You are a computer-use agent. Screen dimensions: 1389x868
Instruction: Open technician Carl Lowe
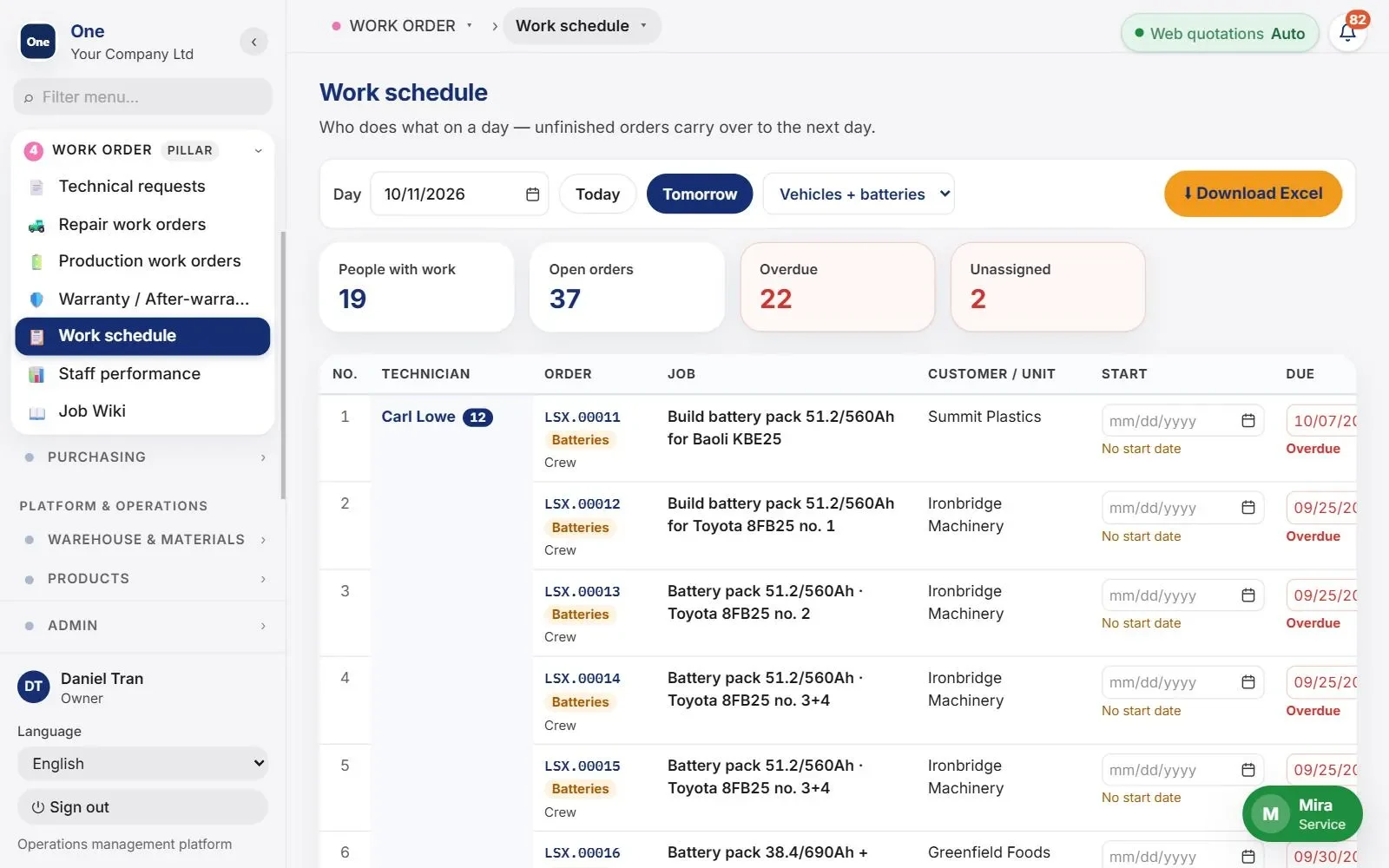(418, 417)
